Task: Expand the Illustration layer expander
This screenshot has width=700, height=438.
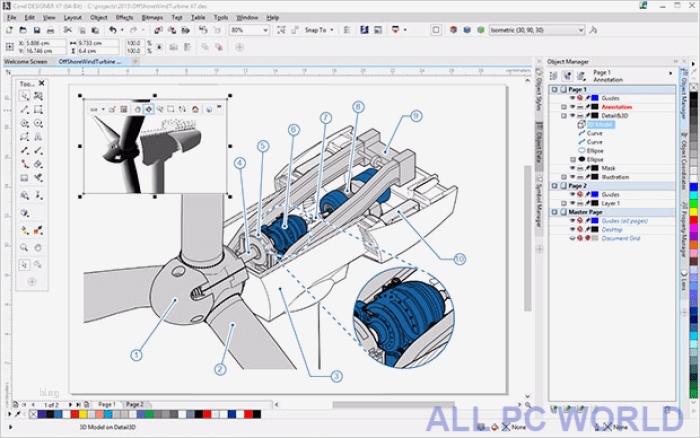Action: pyautogui.click(x=564, y=177)
